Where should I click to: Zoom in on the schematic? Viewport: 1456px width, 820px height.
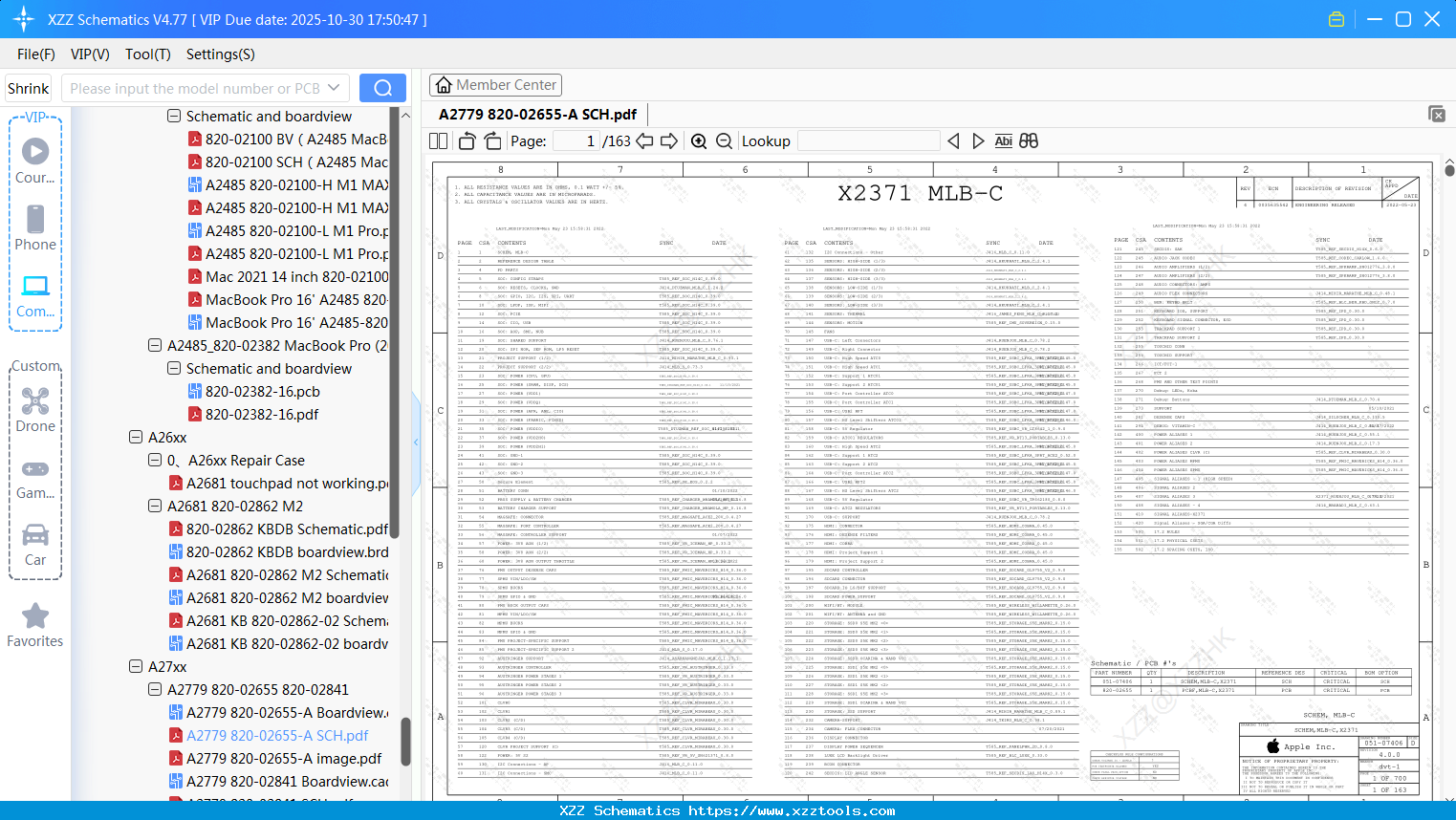pyautogui.click(x=699, y=141)
